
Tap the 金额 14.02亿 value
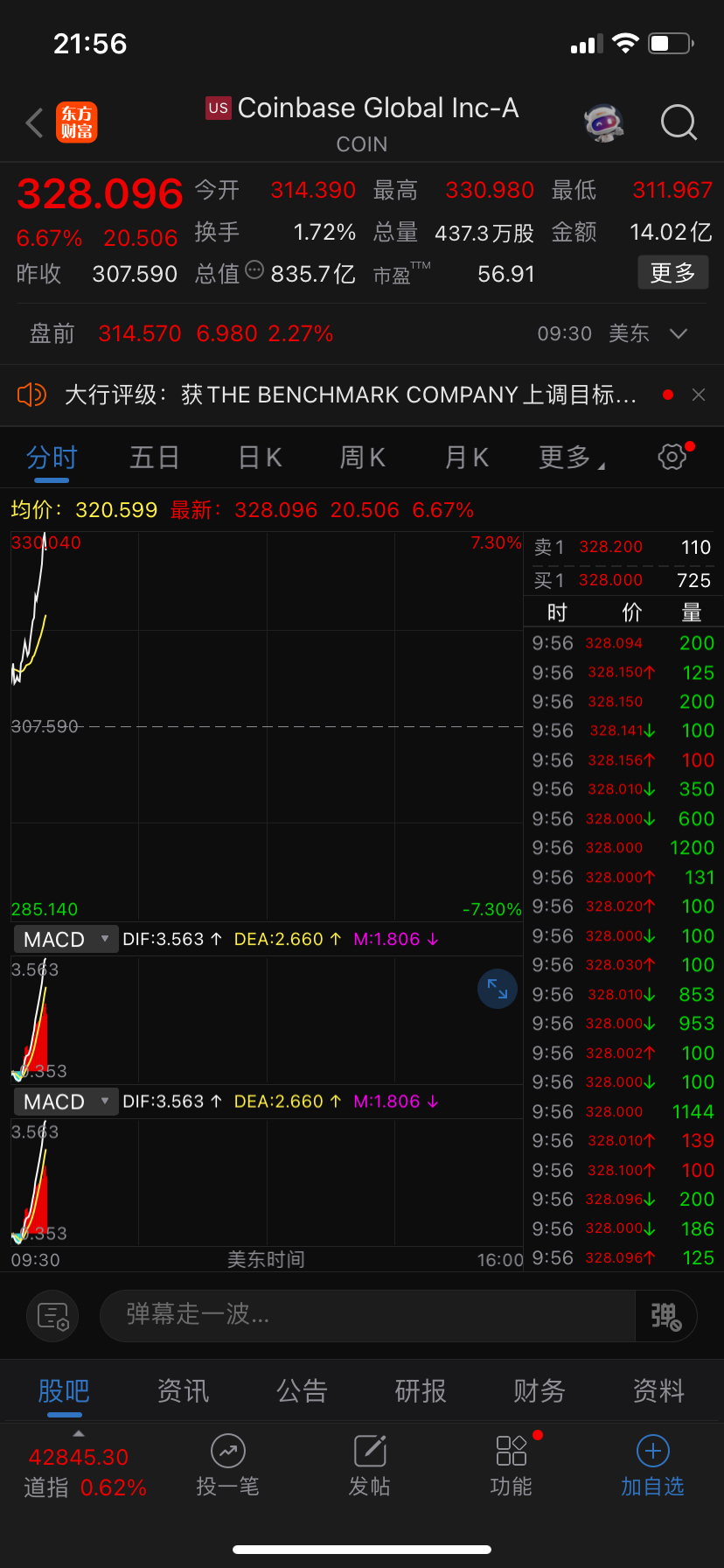(671, 232)
